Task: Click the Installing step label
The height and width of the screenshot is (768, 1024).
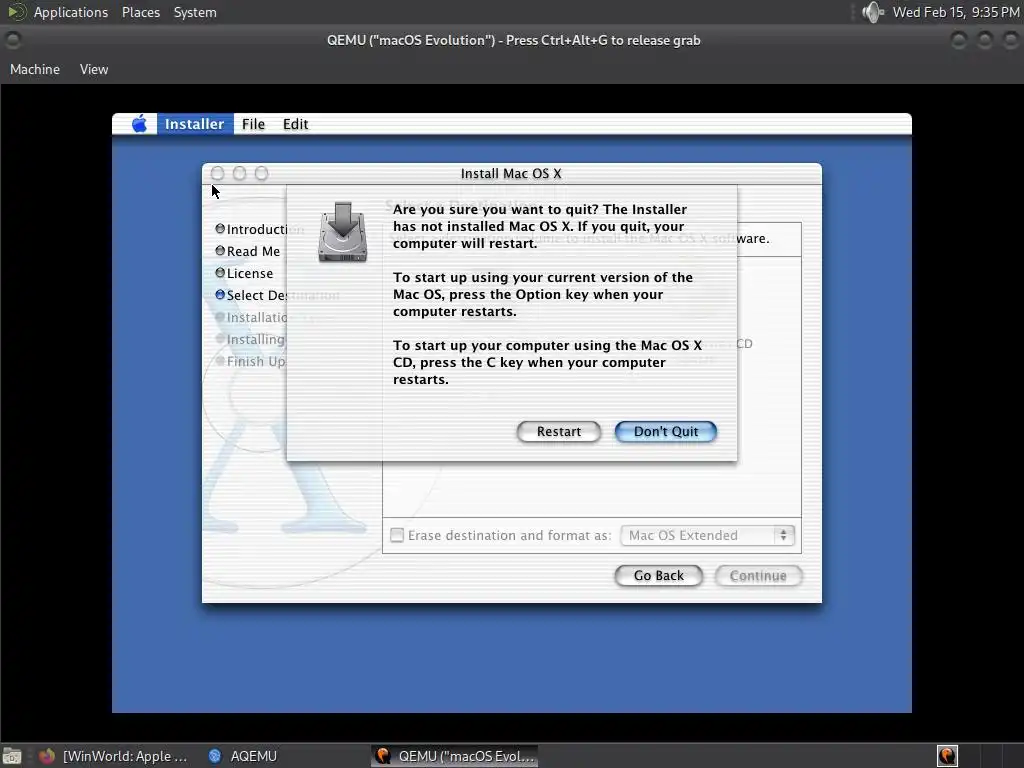Action: click(x=256, y=339)
